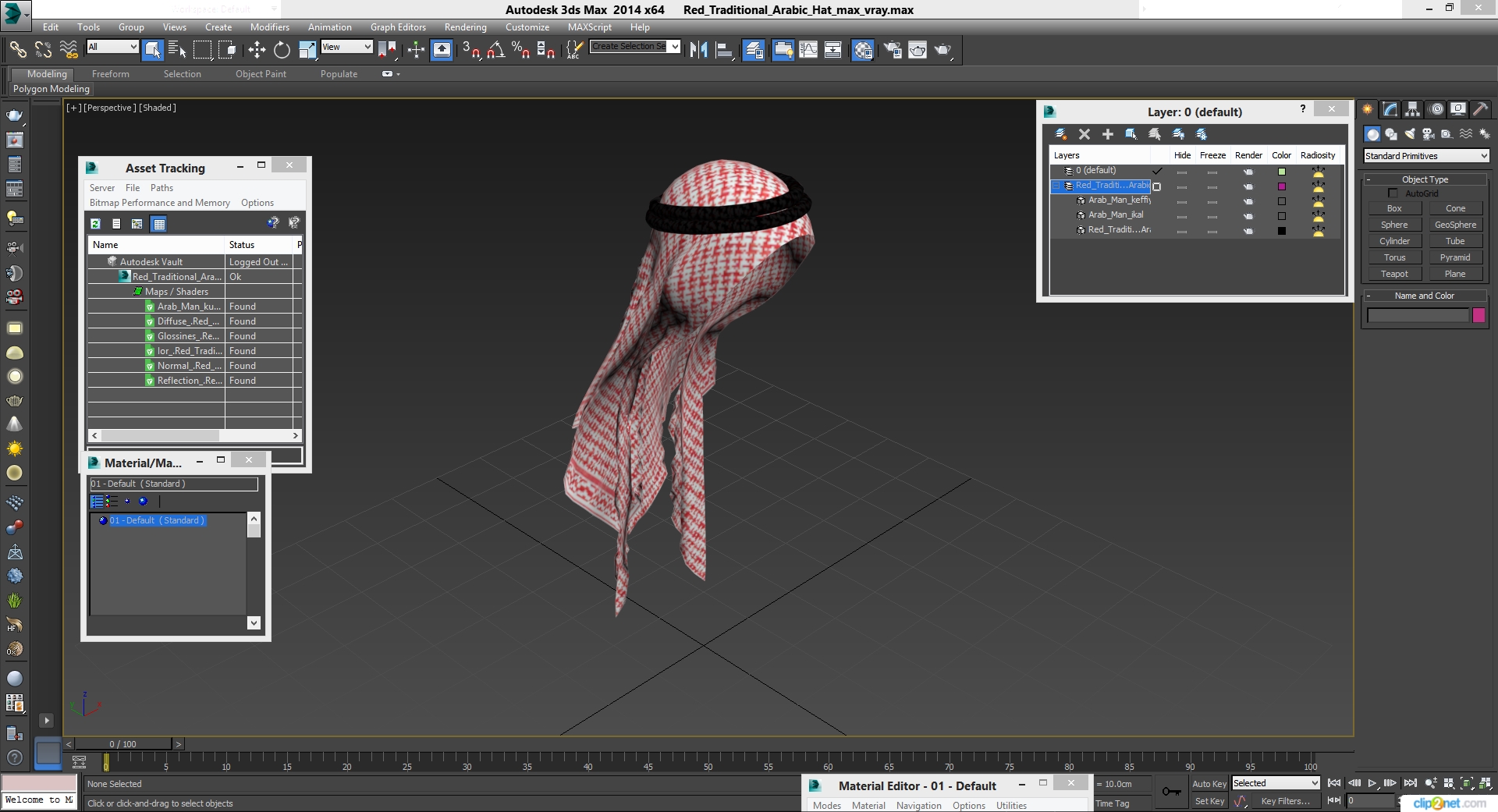This screenshot has height=812, width=1498.
Task: Choose the Select and Rotate tool
Action: pyautogui.click(x=282, y=50)
